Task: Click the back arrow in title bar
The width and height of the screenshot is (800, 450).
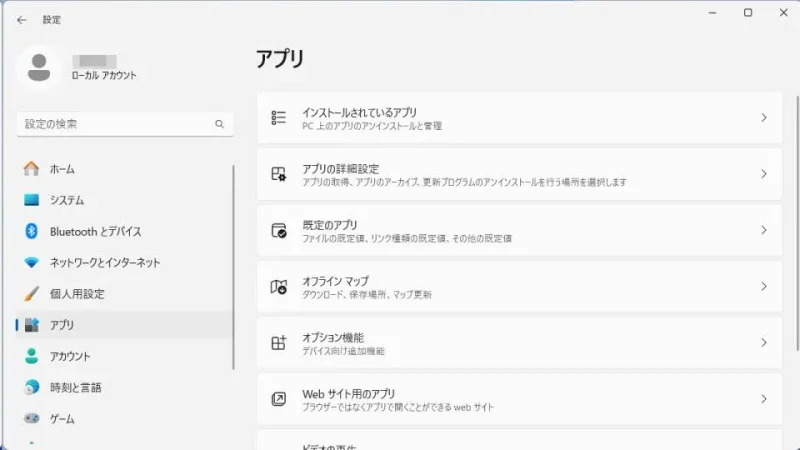Action: pos(21,19)
